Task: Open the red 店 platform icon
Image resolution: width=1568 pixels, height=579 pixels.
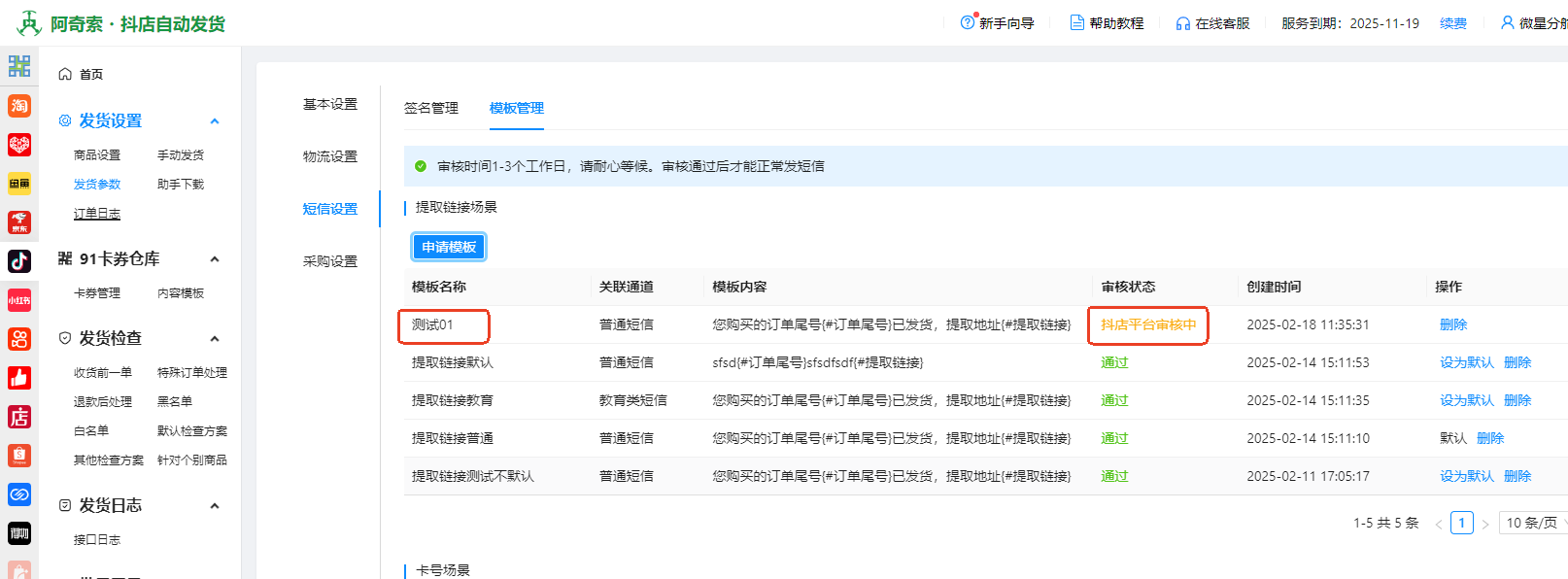Action: pos(19,417)
